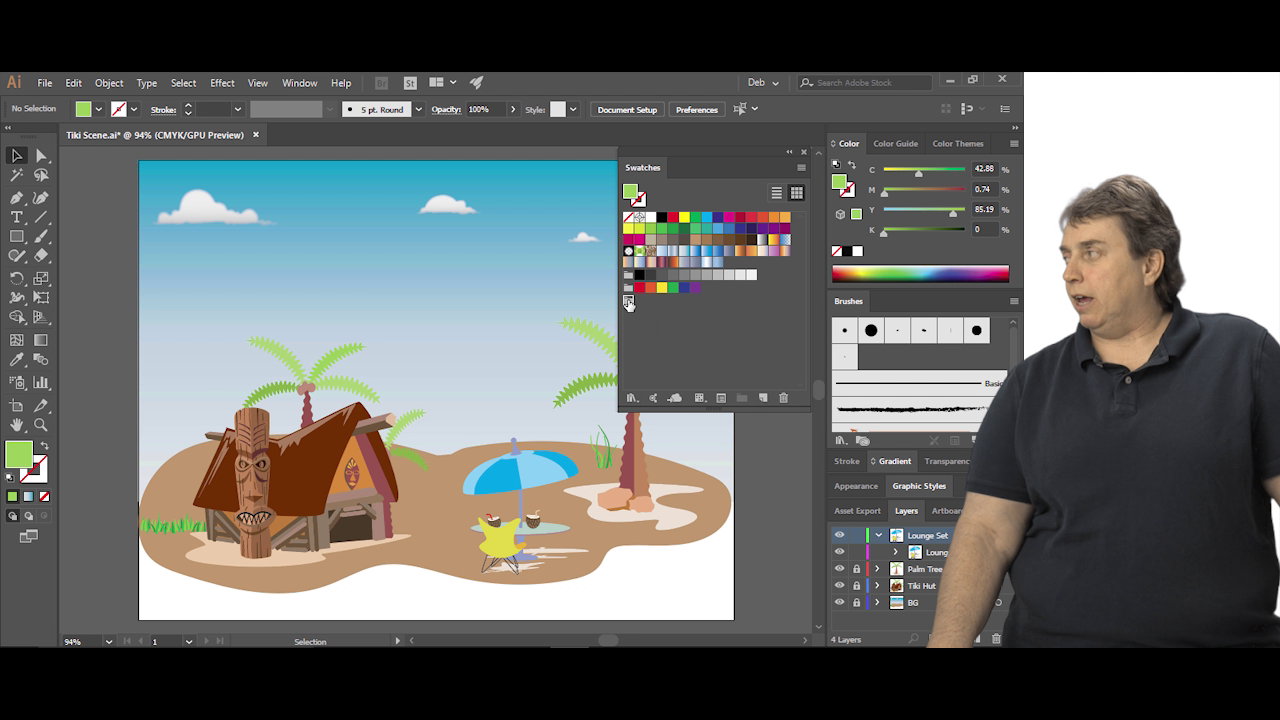1280x720 pixels.
Task: Choose the Rectangle tool
Action: click(17, 237)
